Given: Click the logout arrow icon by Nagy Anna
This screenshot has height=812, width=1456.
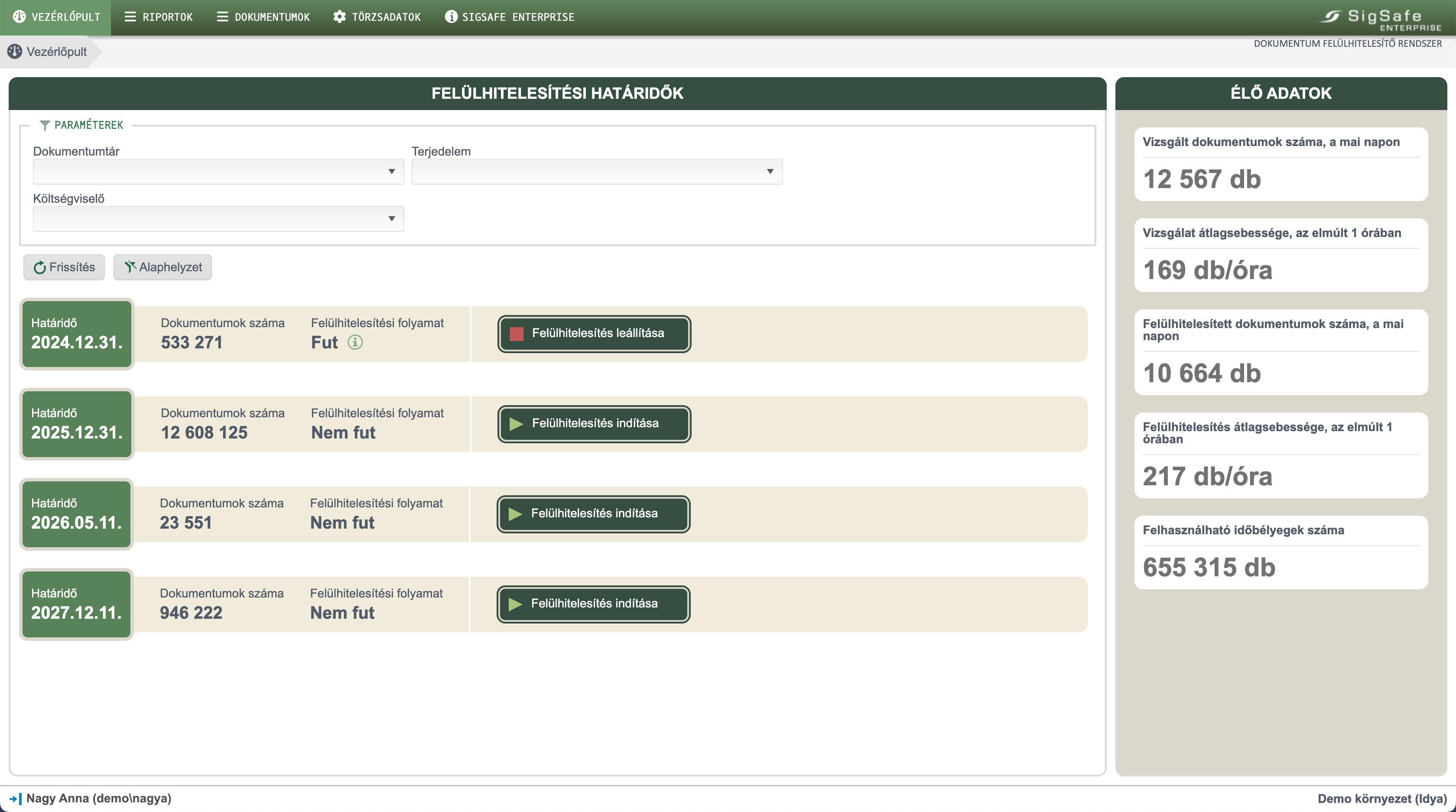Looking at the screenshot, I should point(15,799).
